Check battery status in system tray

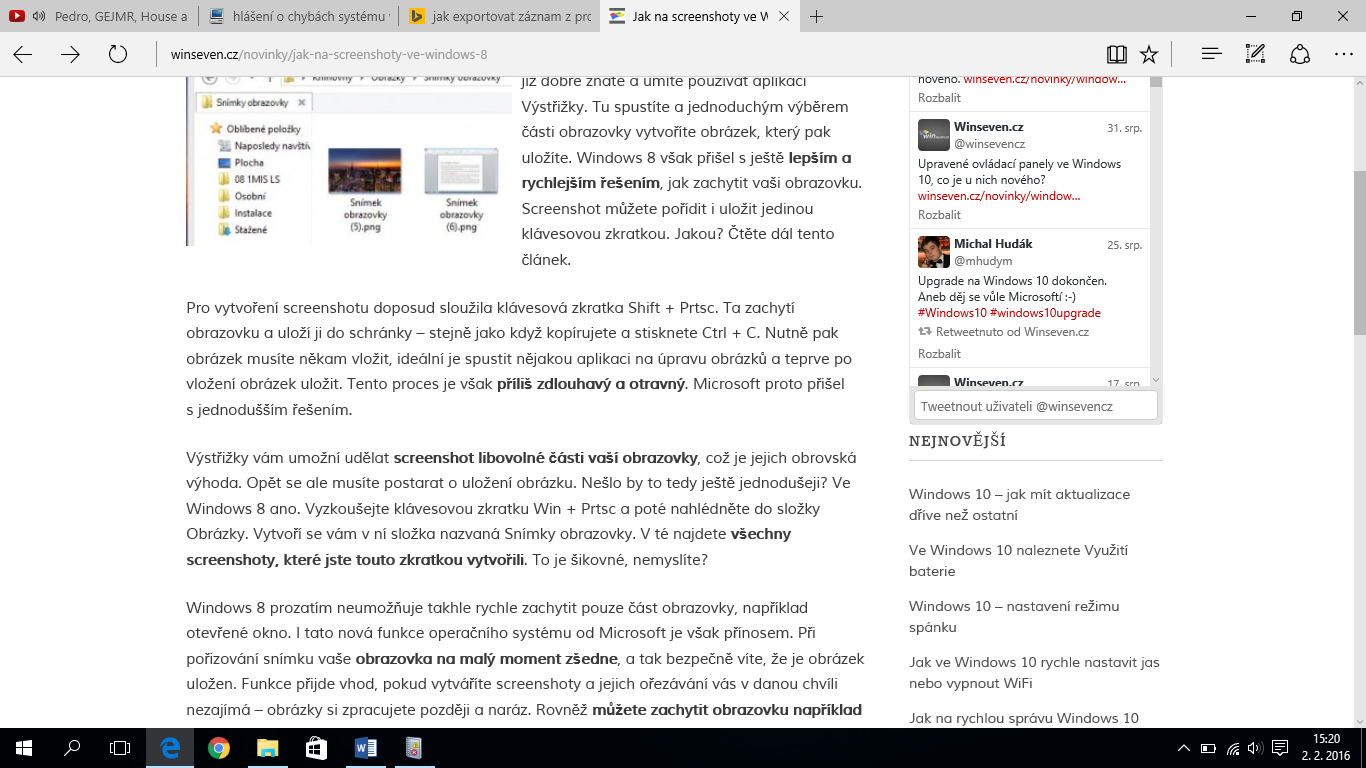(x=1208, y=748)
